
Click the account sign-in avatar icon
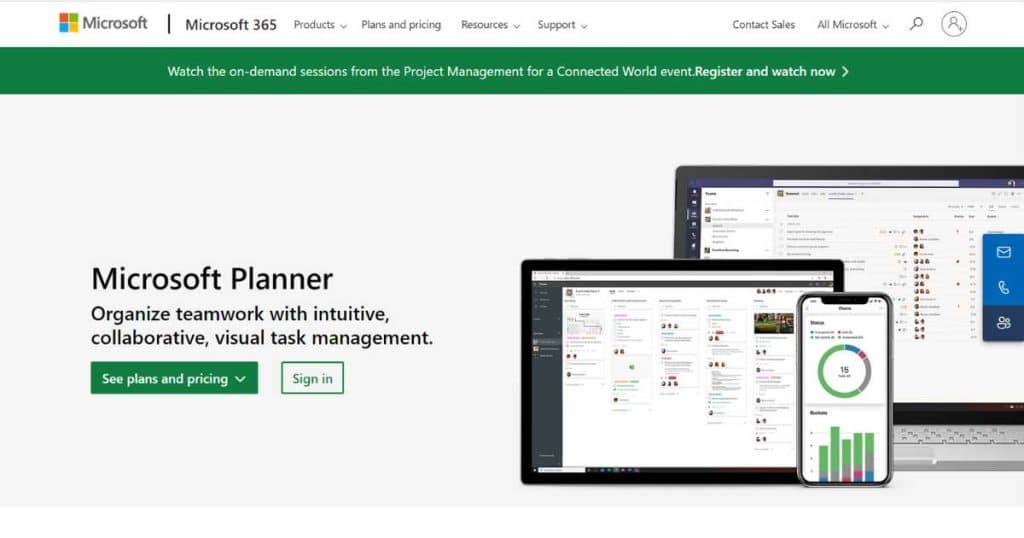point(953,24)
